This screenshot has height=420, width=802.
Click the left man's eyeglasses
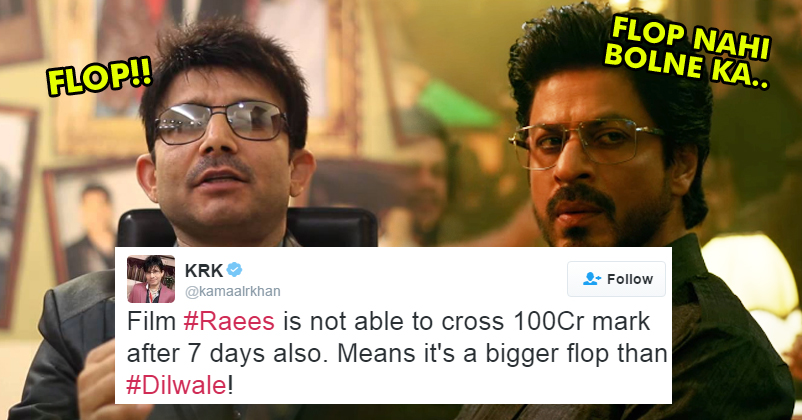[x=222, y=121]
